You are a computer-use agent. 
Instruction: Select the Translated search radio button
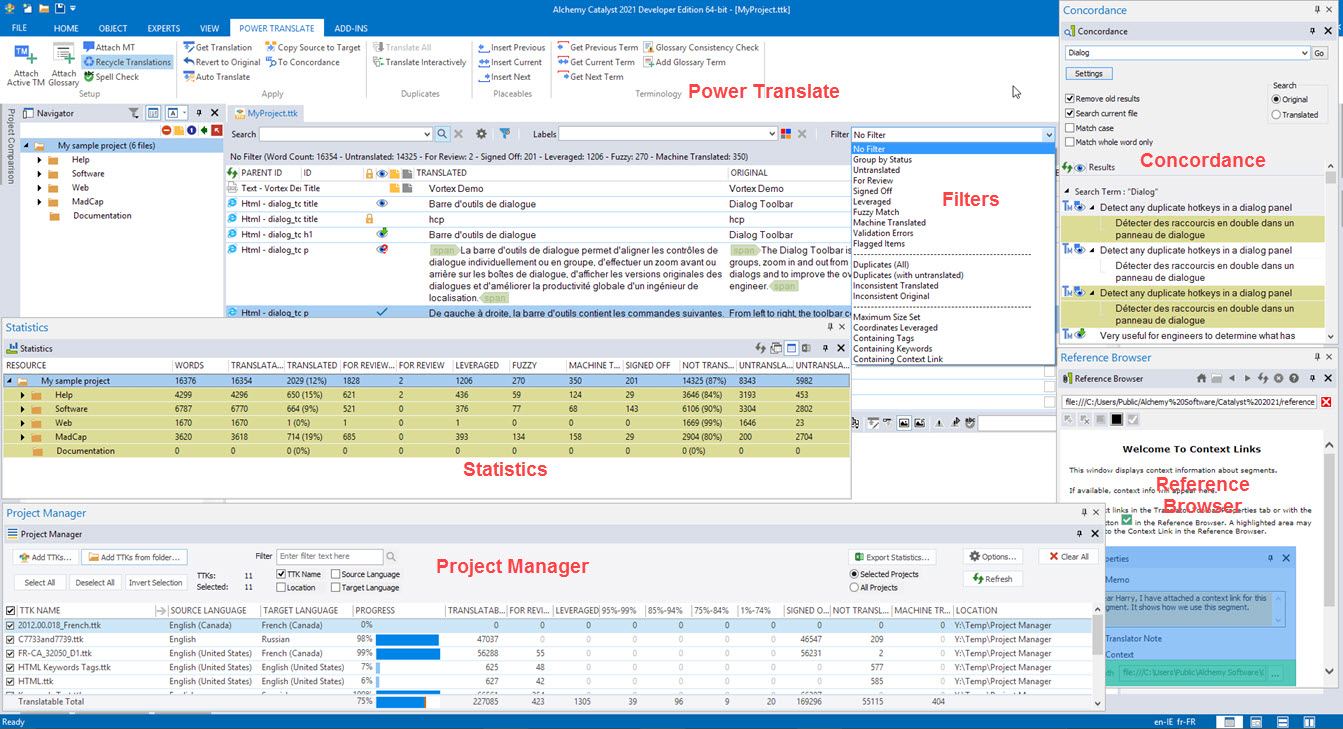pos(1276,115)
